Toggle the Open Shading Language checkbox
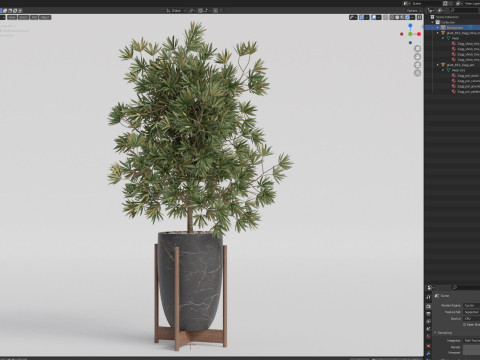 (464, 325)
